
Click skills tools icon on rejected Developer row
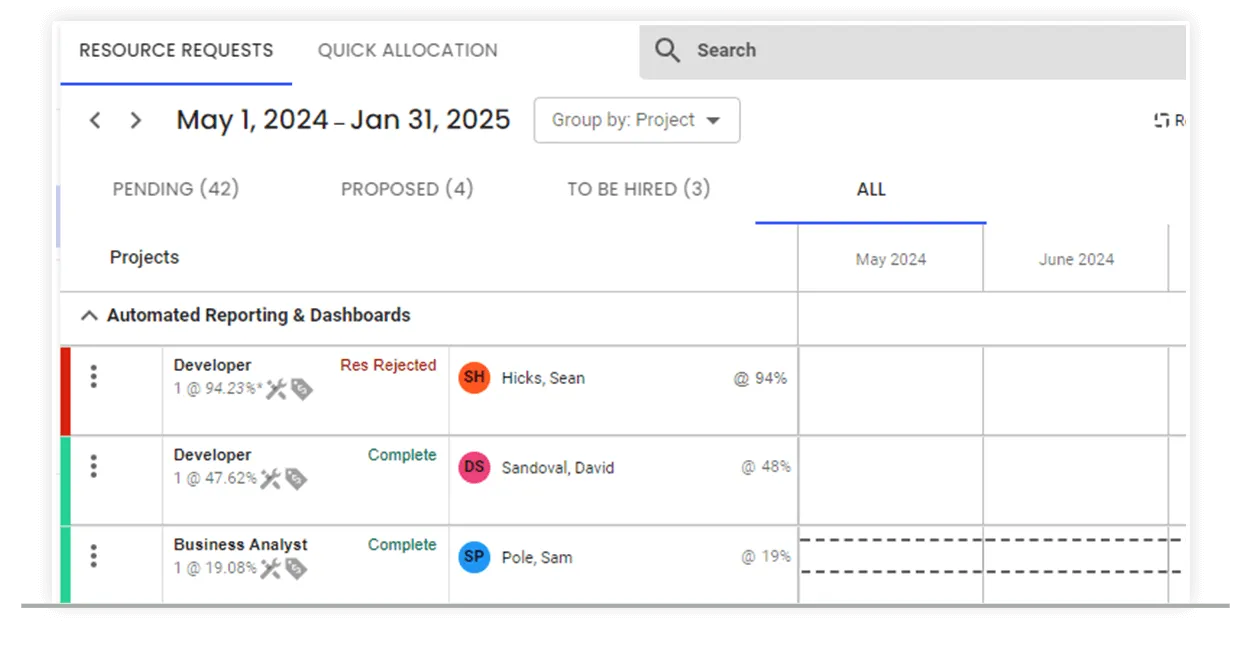[x=276, y=390]
